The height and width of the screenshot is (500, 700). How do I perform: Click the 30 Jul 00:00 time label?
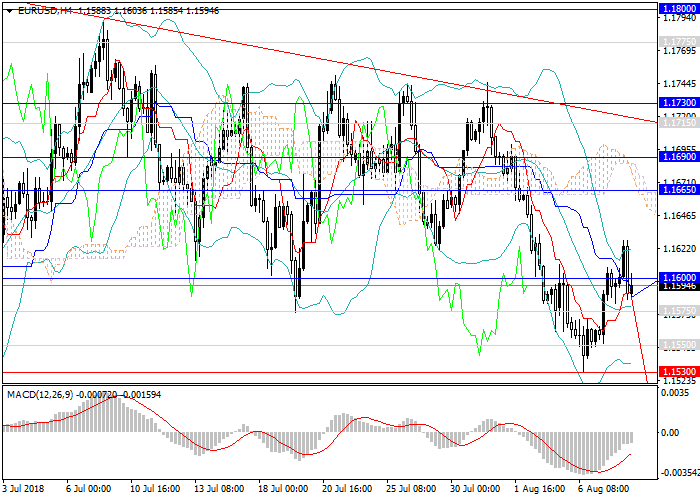pyautogui.click(x=475, y=488)
